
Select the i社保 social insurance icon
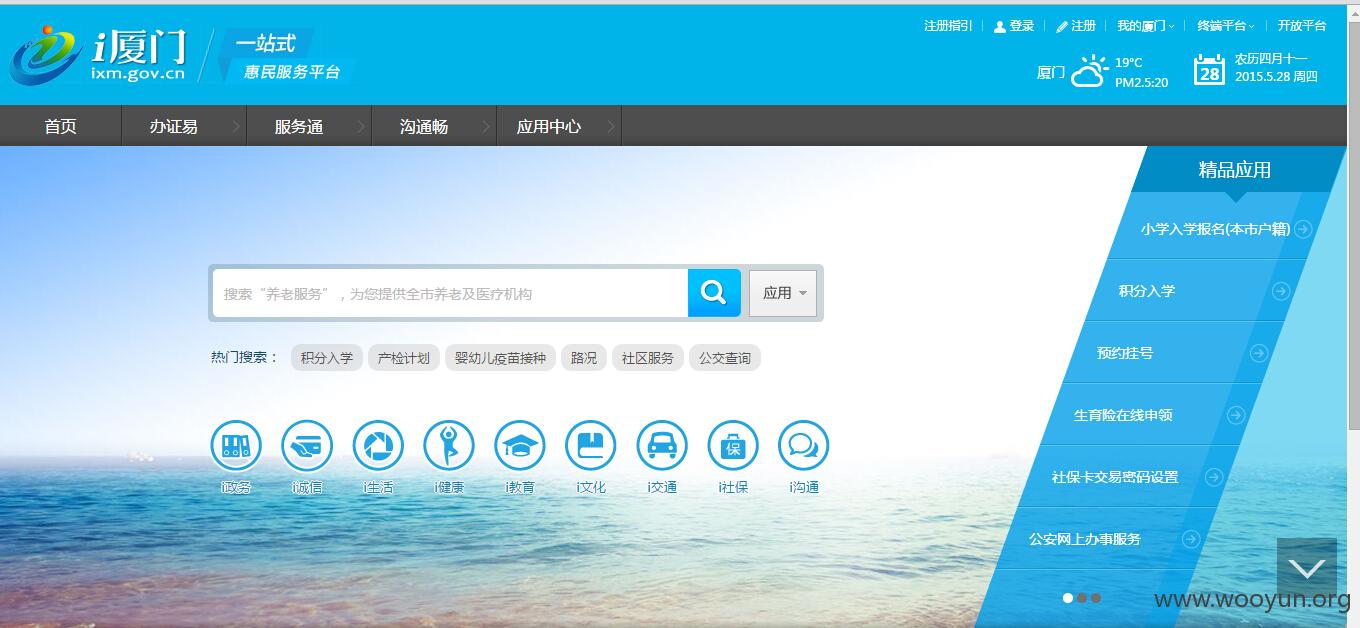[733, 446]
